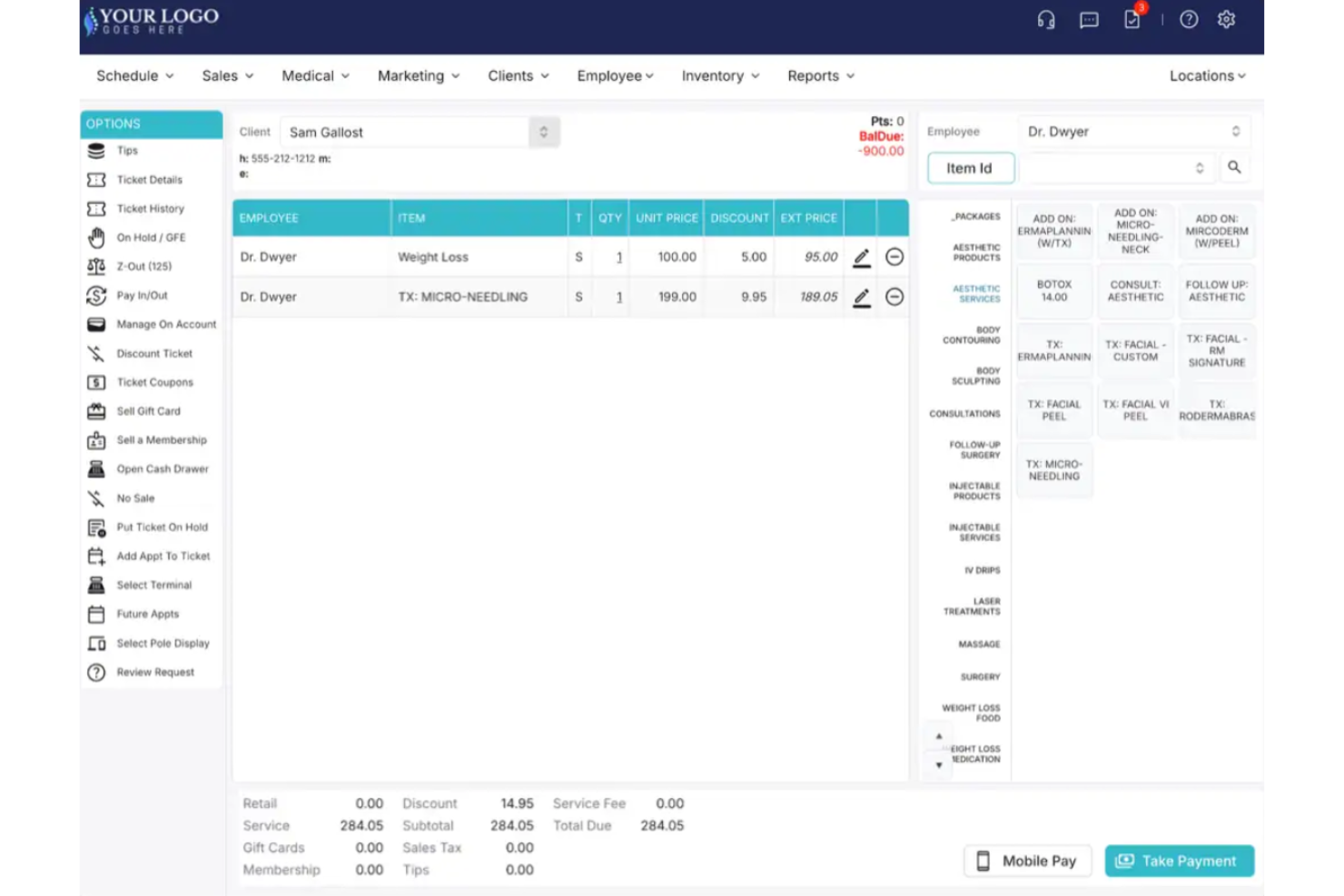Click the Ticket Details icon
This screenshot has height=896, width=1344.
tap(96, 180)
